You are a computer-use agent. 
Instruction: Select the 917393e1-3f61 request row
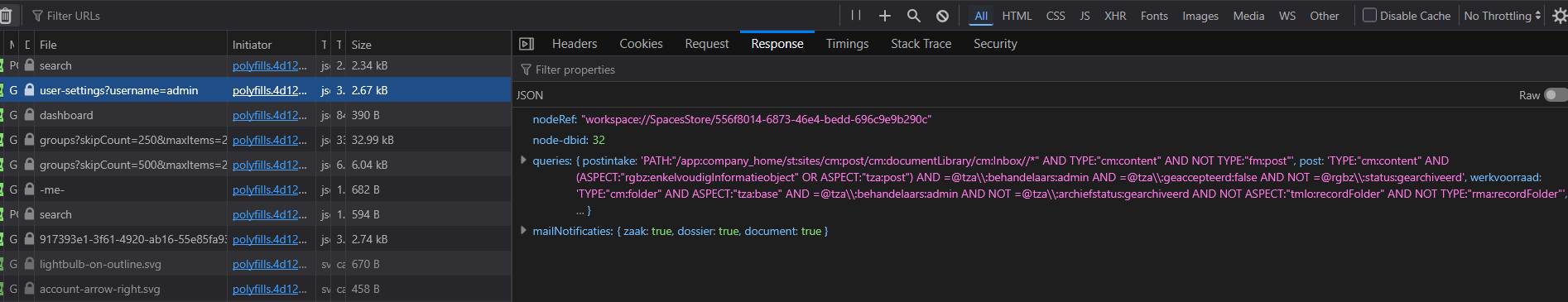pyautogui.click(x=255, y=239)
